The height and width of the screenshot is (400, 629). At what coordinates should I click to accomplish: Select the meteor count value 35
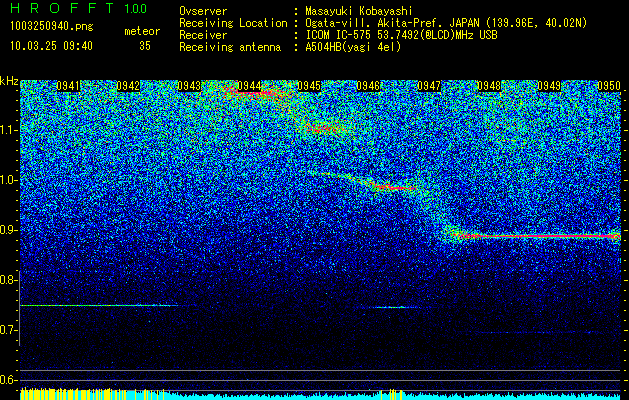coord(145,46)
